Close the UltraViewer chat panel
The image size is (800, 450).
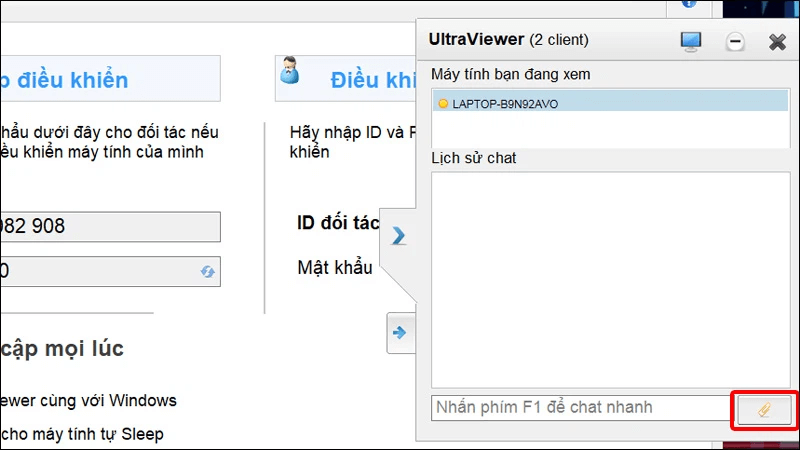777,42
